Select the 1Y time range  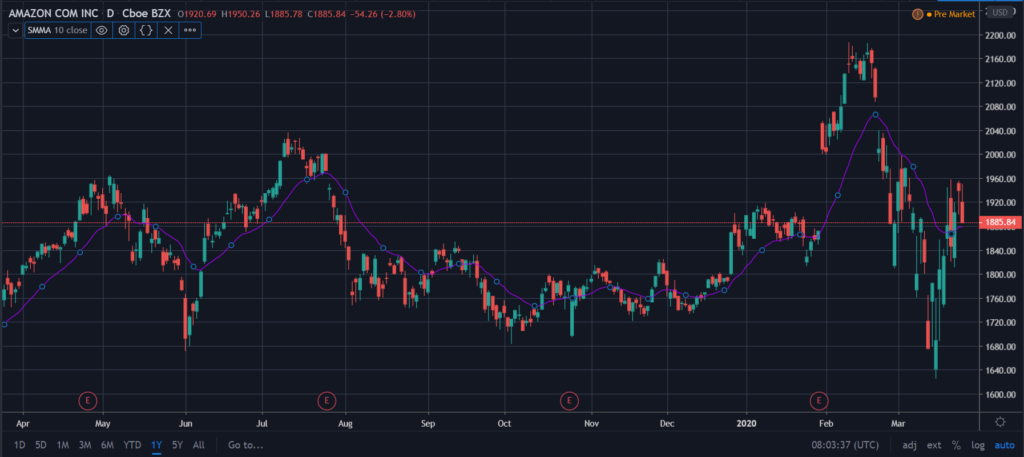pos(157,445)
